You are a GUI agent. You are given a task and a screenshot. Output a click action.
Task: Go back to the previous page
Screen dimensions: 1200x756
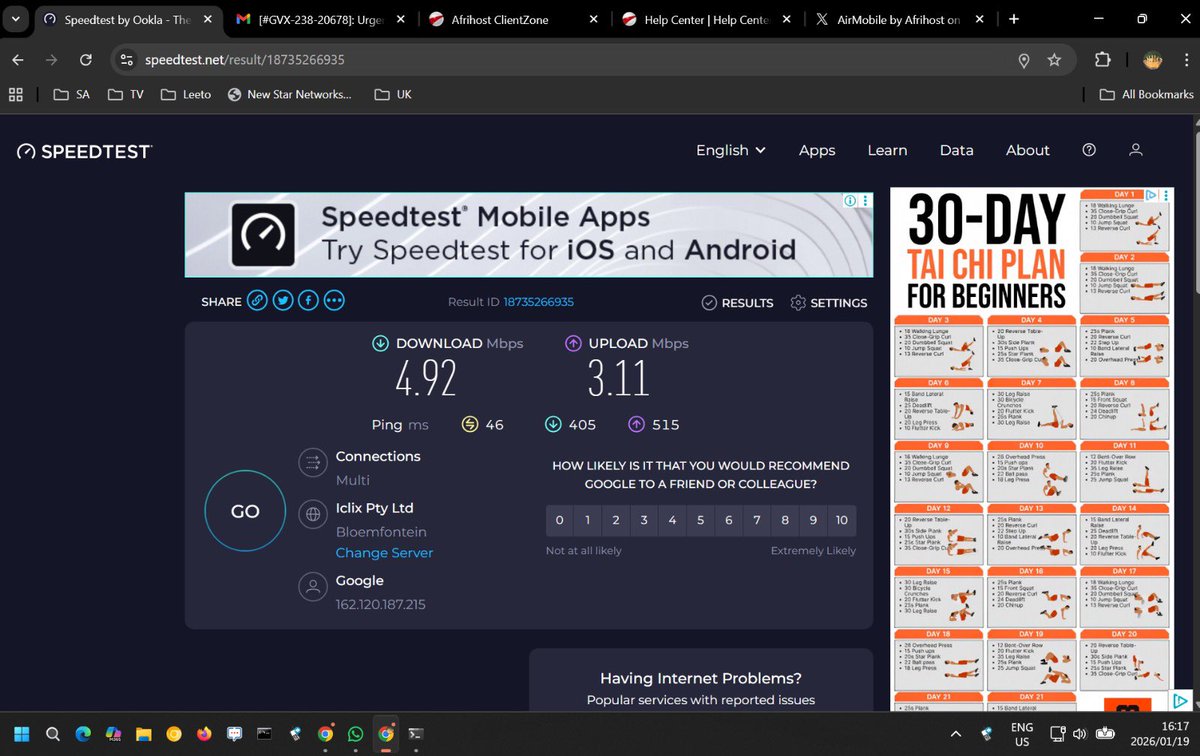[x=18, y=60]
